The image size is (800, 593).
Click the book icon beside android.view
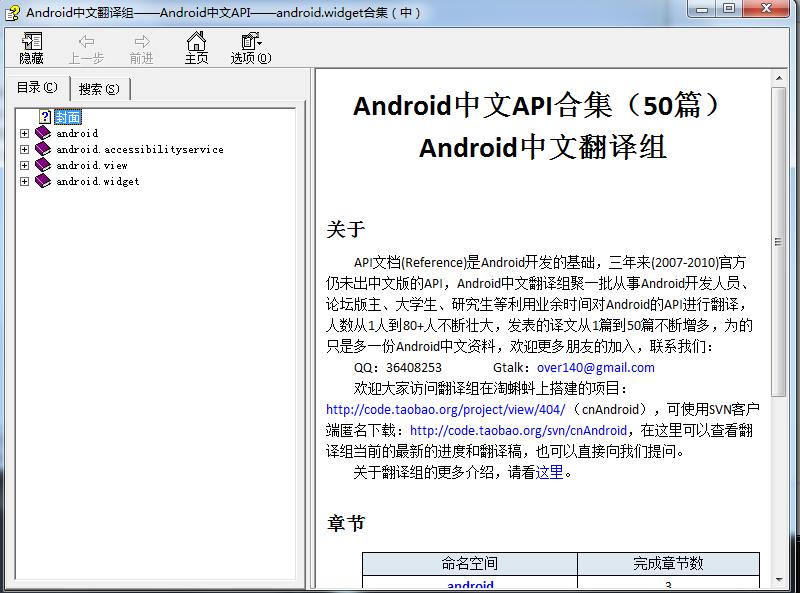coord(42,165)
